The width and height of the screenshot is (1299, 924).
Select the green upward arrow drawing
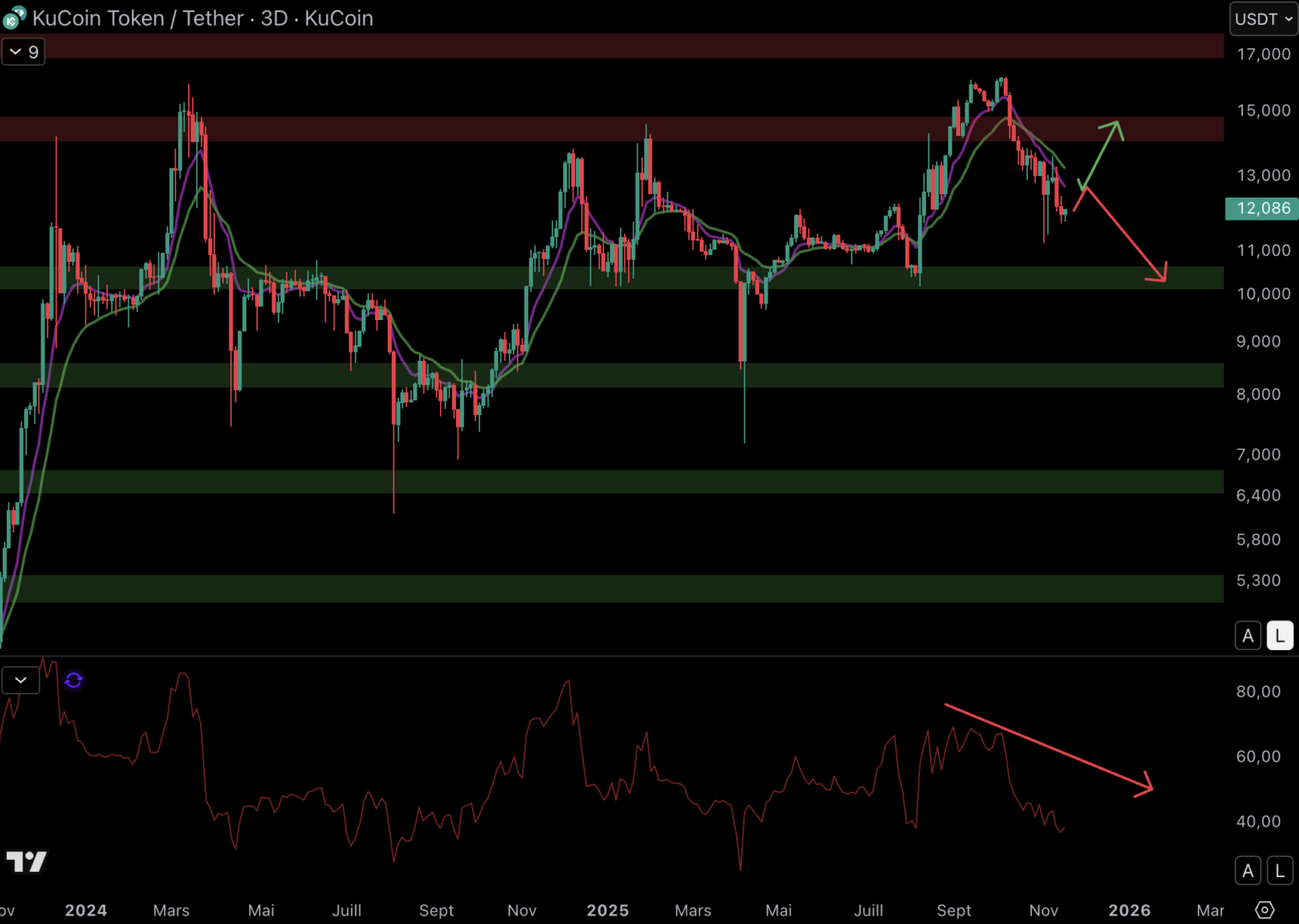(x=1100, y=154)
